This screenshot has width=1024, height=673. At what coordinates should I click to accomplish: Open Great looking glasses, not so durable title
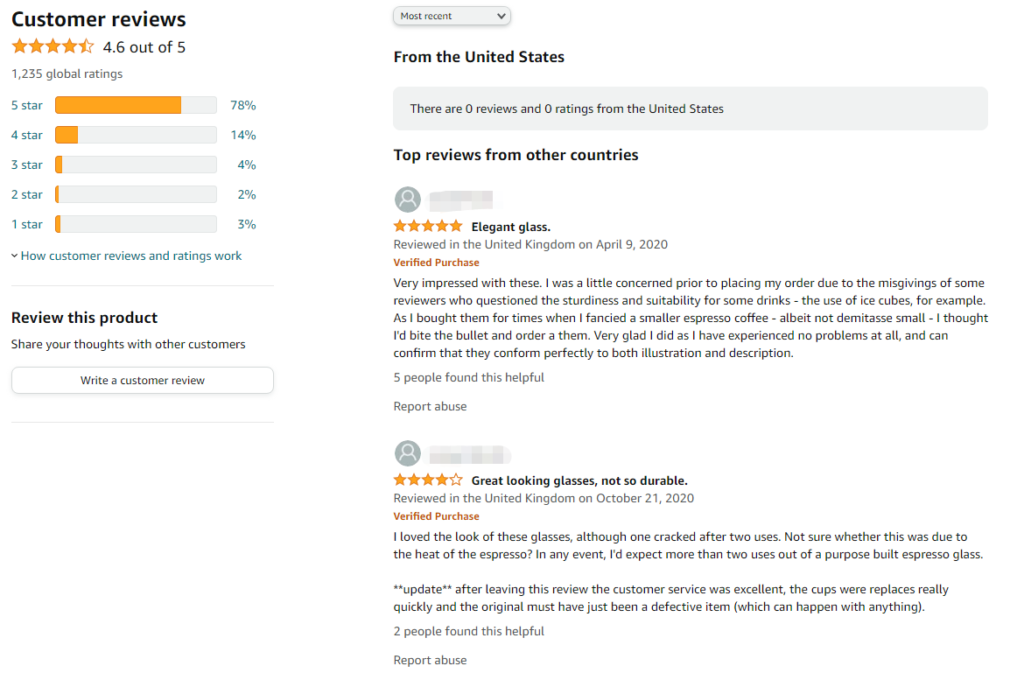coord(579,481)
